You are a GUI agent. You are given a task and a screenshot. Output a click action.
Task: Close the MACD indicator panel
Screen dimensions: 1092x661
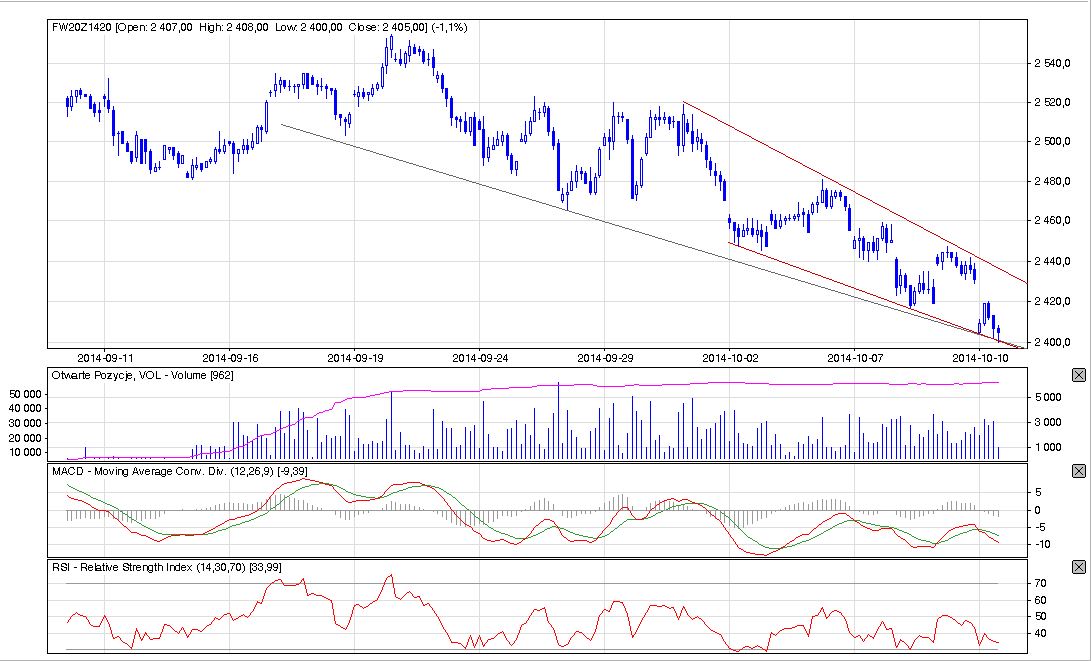[1078, 471]
